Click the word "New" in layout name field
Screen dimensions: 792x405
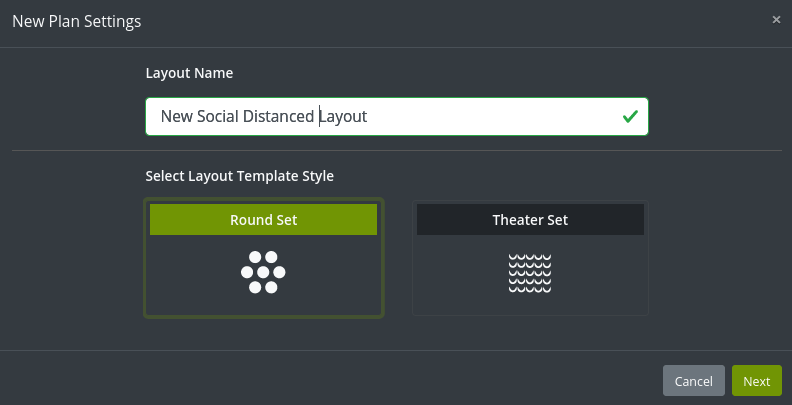point(177,117)
